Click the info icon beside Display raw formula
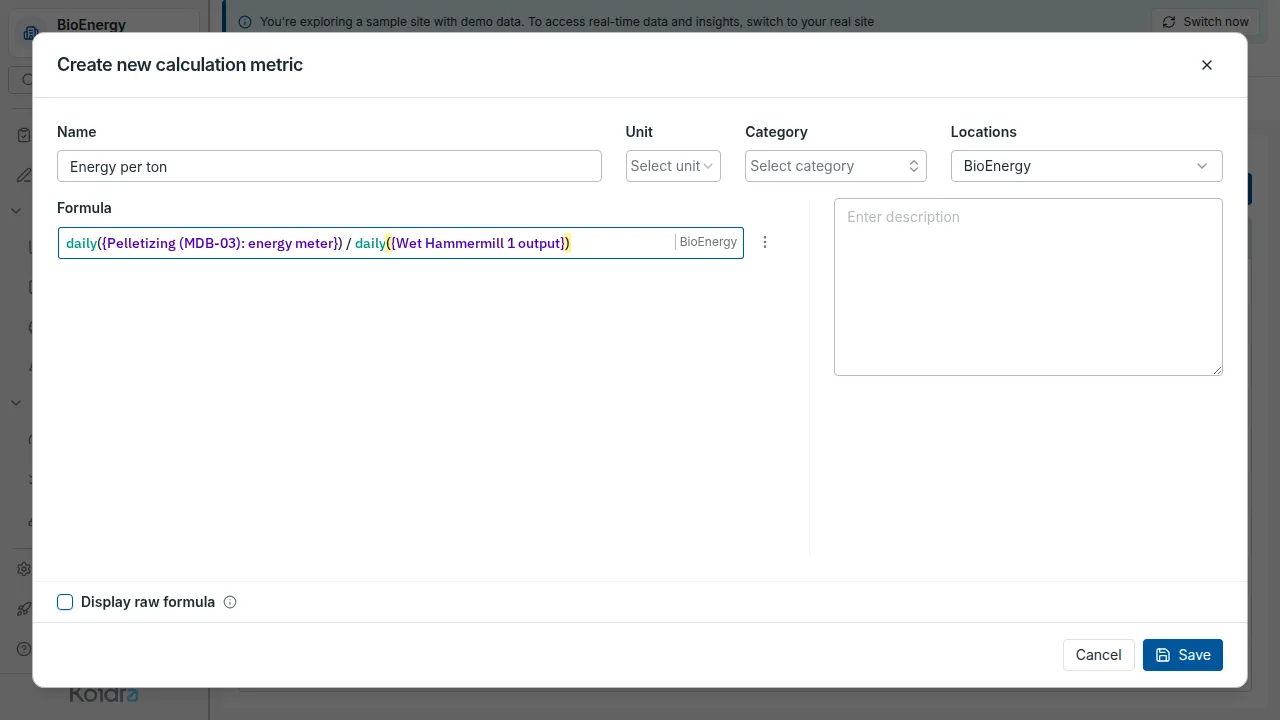 pos(230,602)
